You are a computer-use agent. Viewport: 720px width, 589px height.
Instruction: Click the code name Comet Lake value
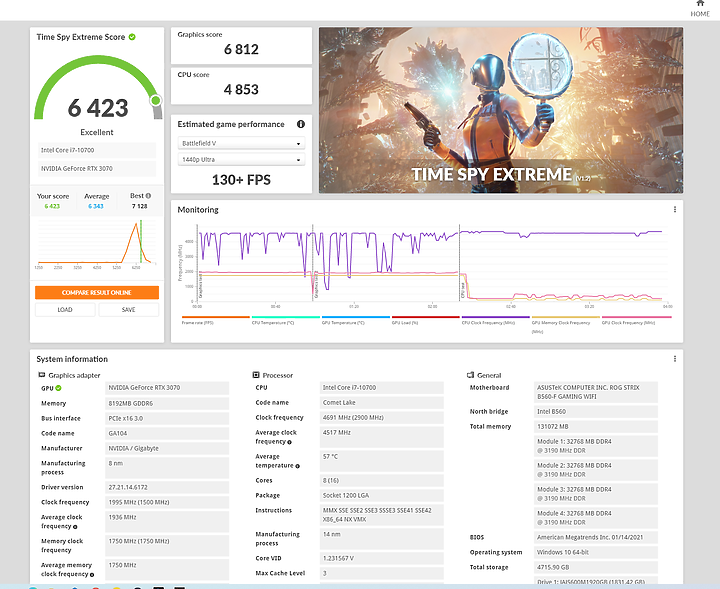point(382,403)
